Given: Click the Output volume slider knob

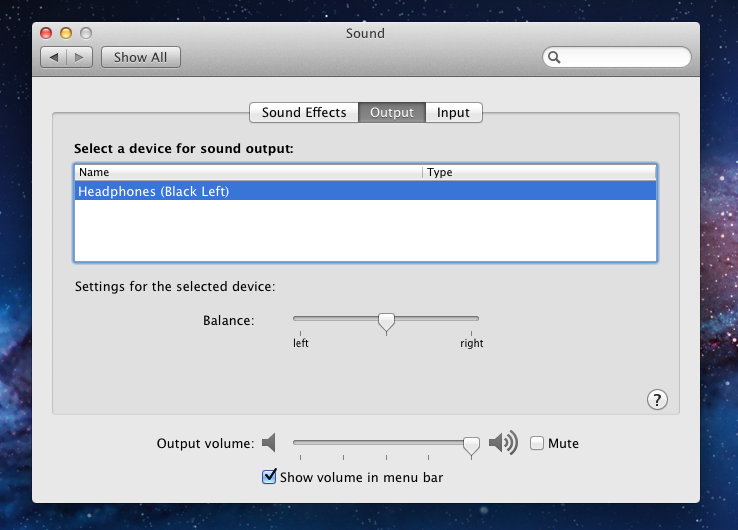Looking at the screenshot, I should [x=471, y=444].
